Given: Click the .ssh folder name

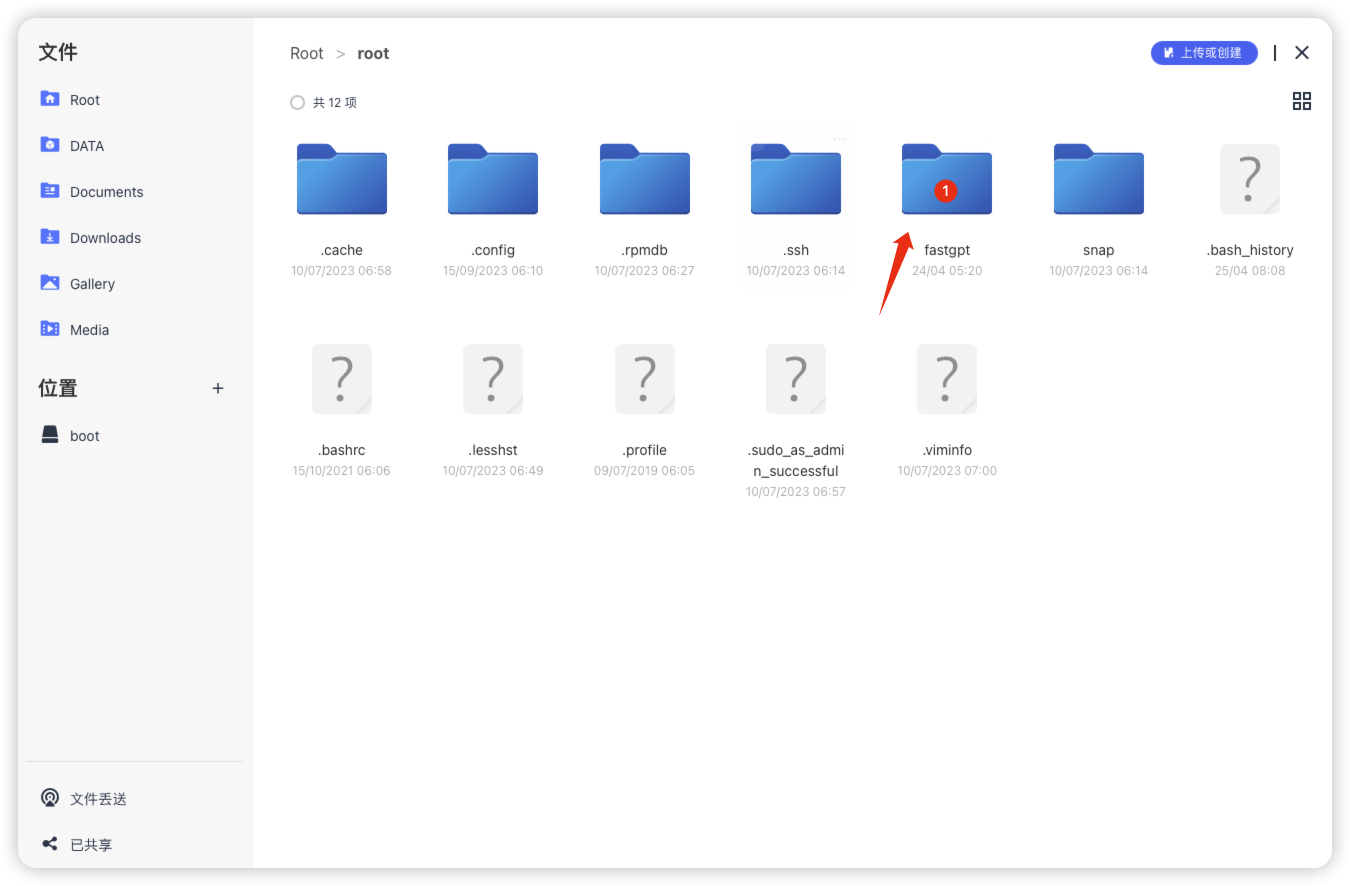Looking at the screenshot, I should (x=796, y=250).
